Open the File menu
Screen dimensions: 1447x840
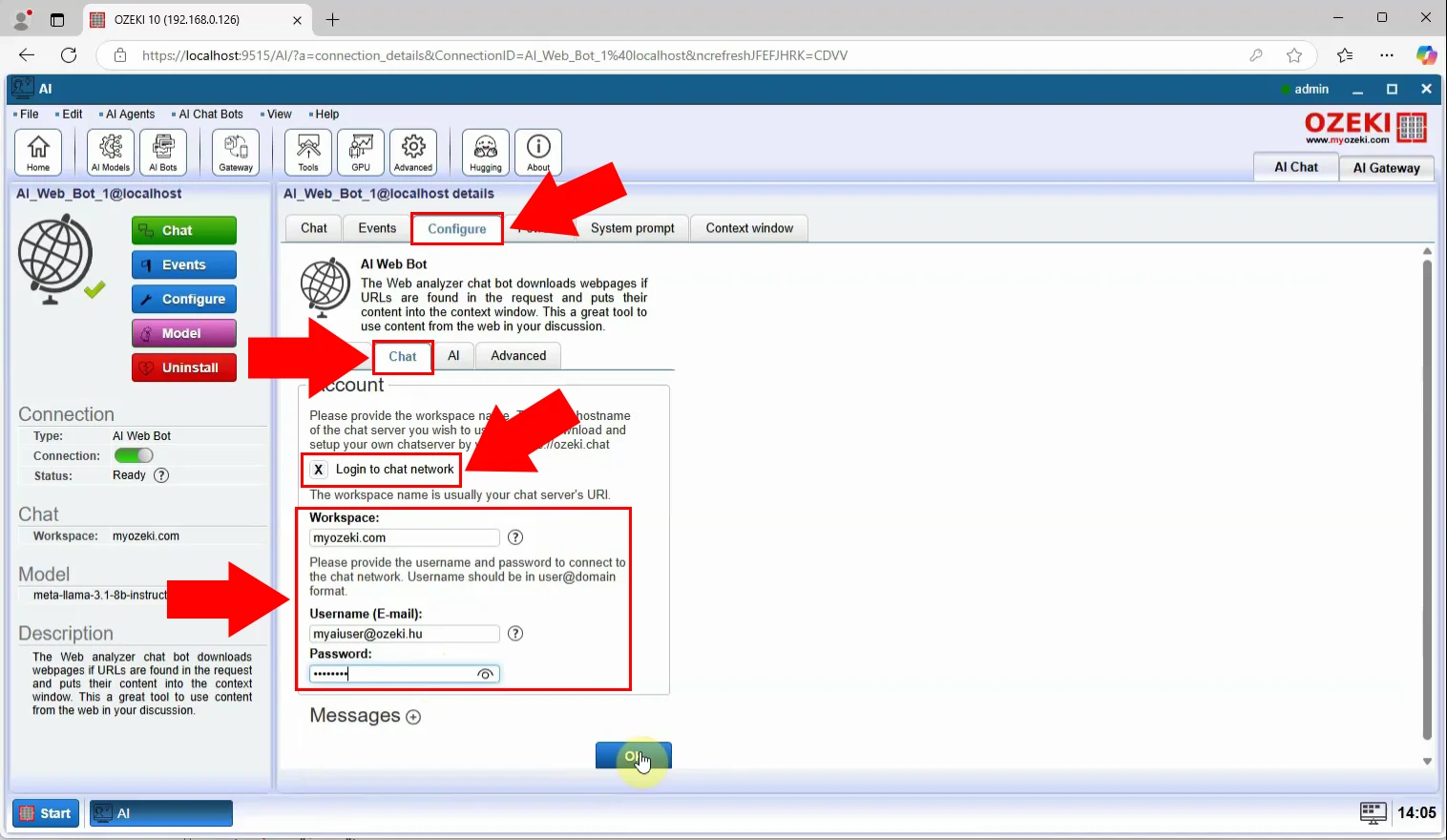(x=30, y=114)
